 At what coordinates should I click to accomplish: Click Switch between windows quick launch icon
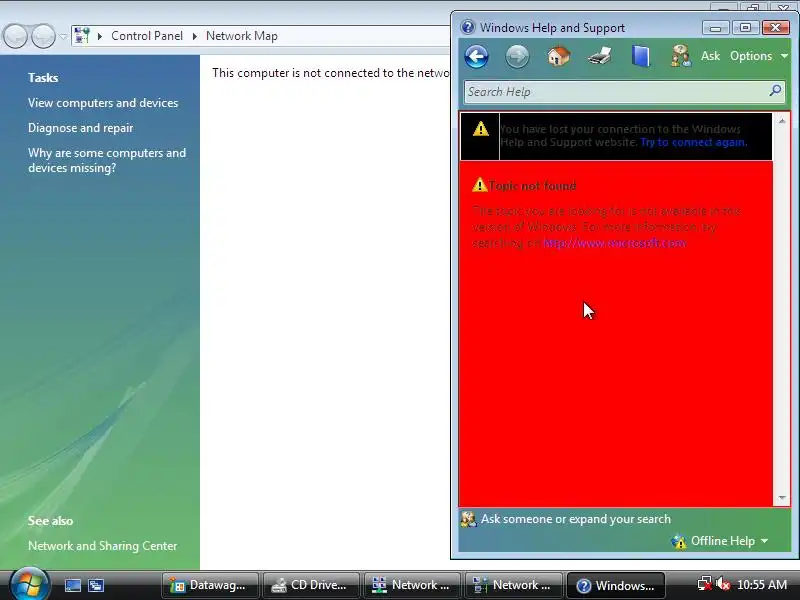(x=96, y=585)
